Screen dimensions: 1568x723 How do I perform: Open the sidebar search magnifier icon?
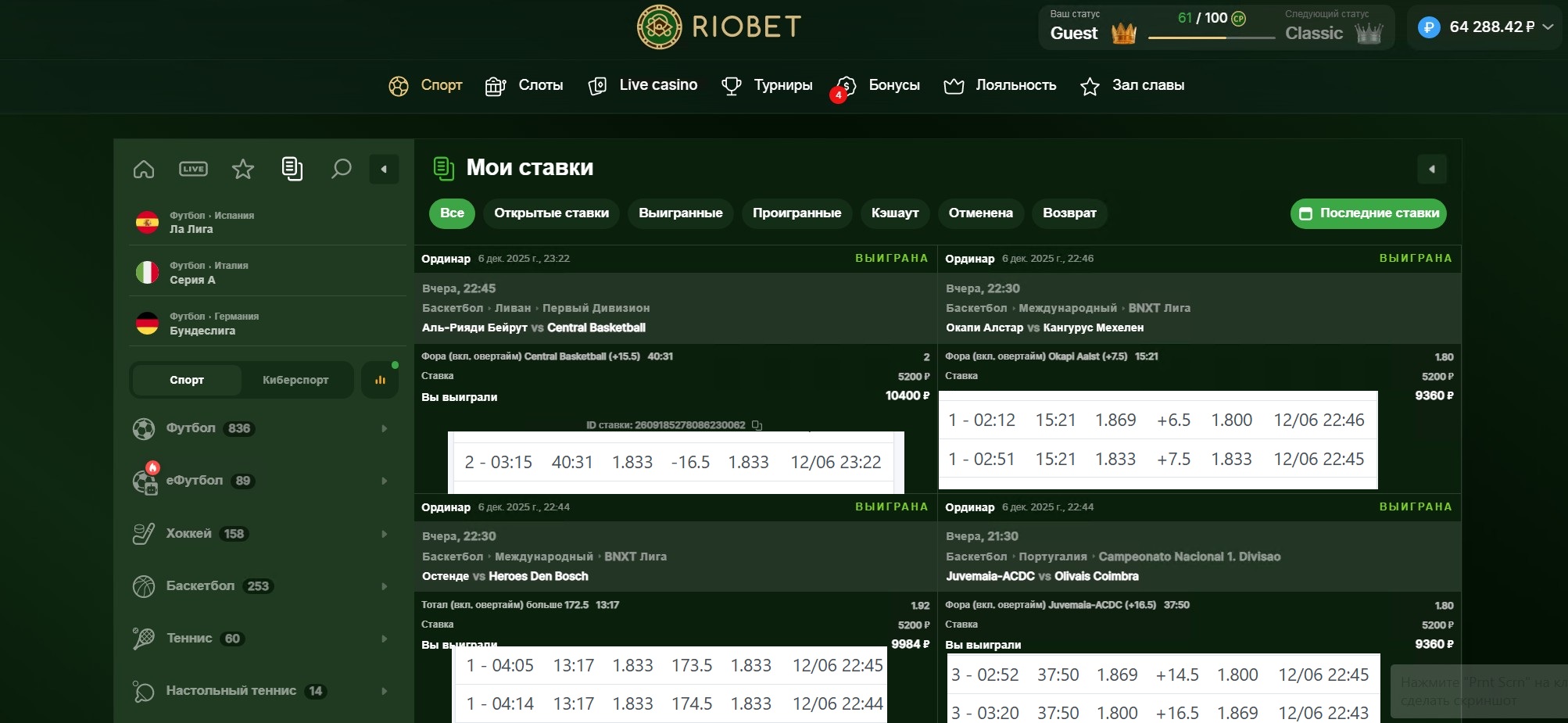[341, 169]
